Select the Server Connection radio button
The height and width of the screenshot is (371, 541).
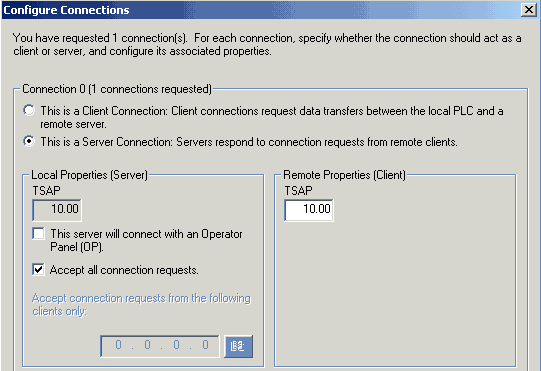pyautogui.click(x=29, y=141)
